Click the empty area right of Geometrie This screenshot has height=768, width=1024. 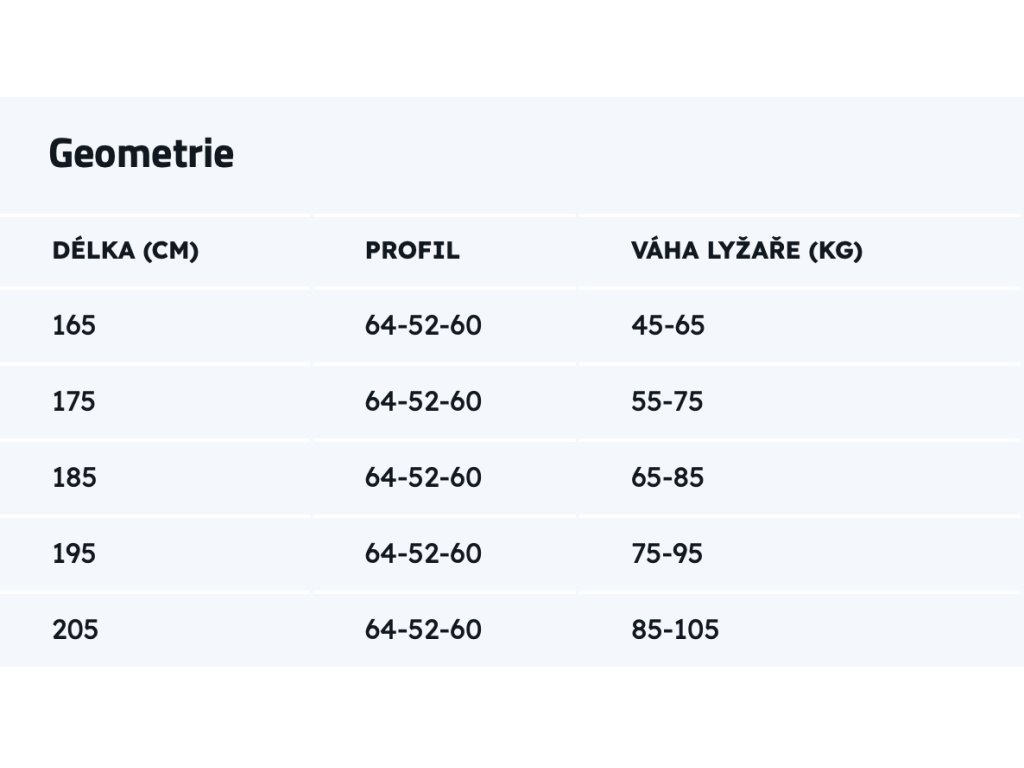(x=627, y=154)
